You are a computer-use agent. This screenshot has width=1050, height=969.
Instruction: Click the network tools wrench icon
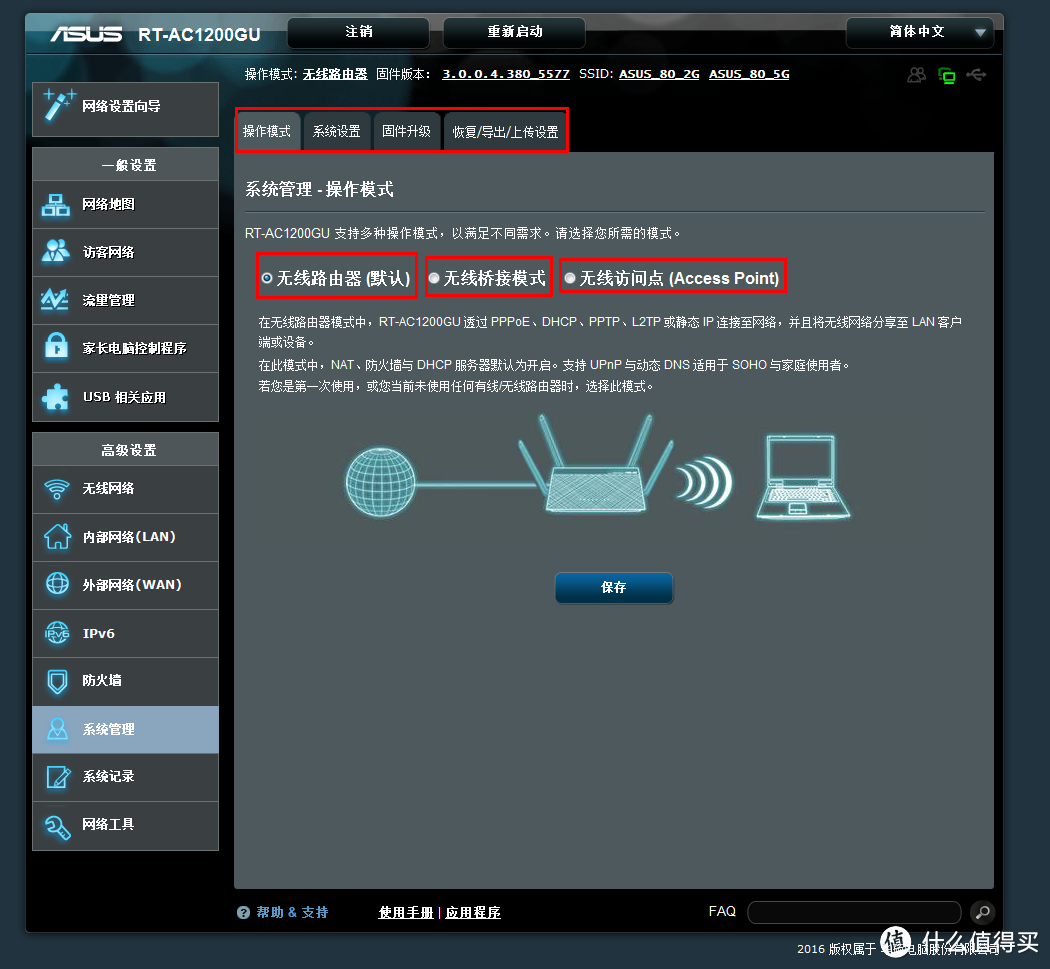[58, 826]
